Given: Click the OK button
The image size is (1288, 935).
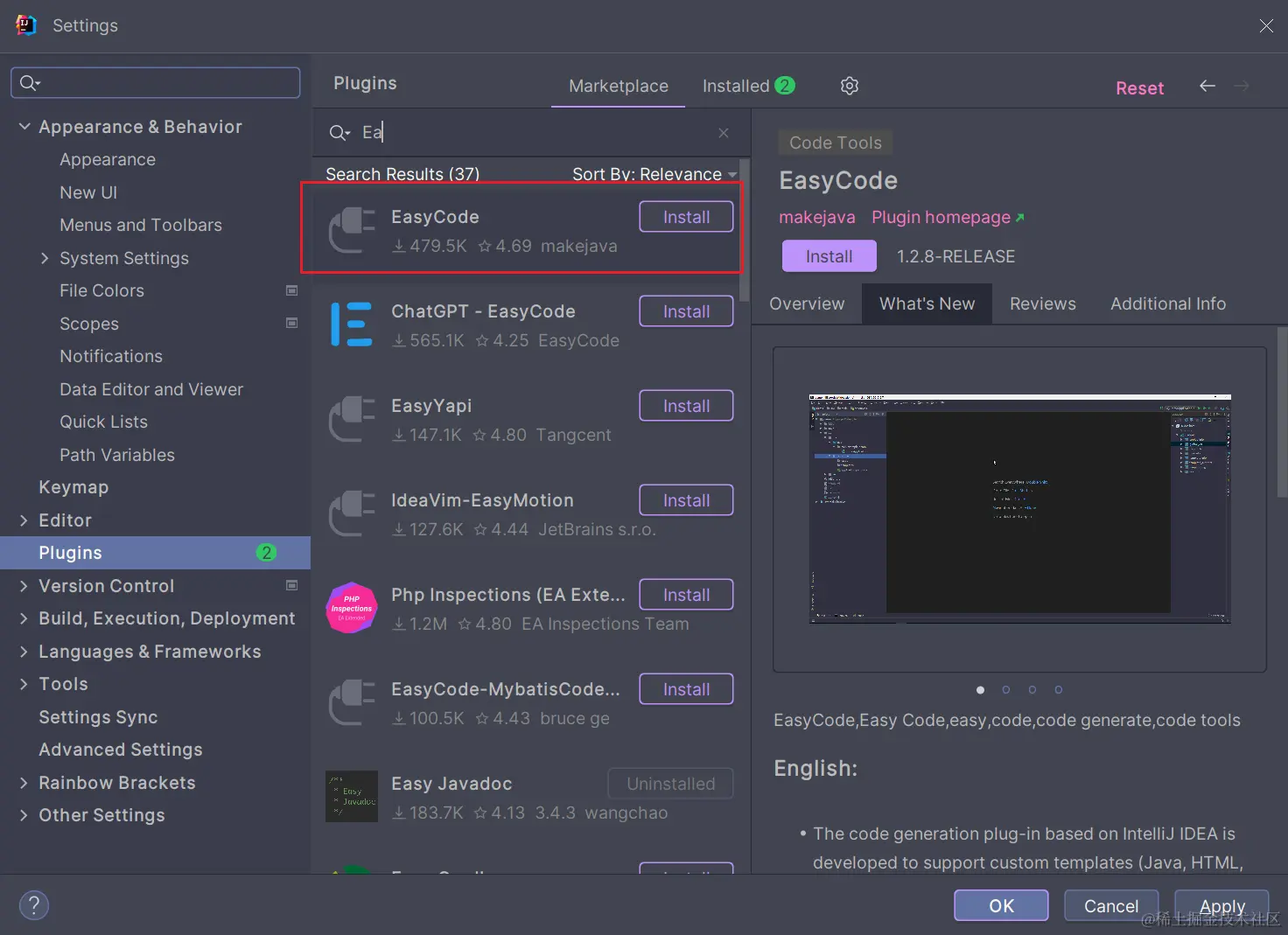Looking at the screenshot, I should 1001,905.
